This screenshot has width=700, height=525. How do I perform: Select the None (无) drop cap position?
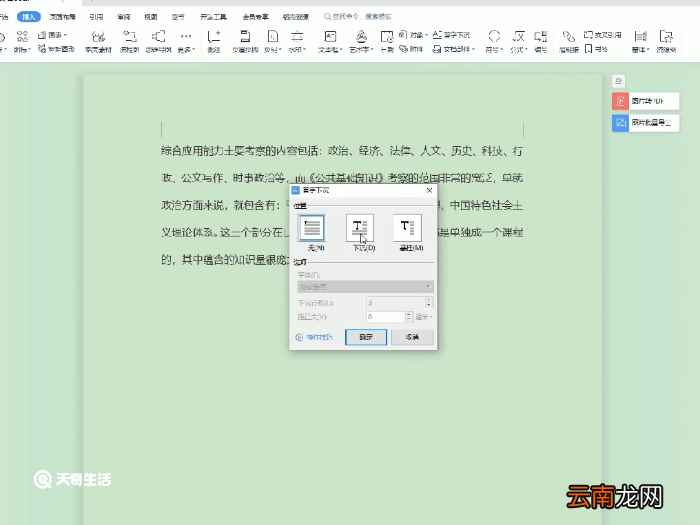tap(312, 228)
